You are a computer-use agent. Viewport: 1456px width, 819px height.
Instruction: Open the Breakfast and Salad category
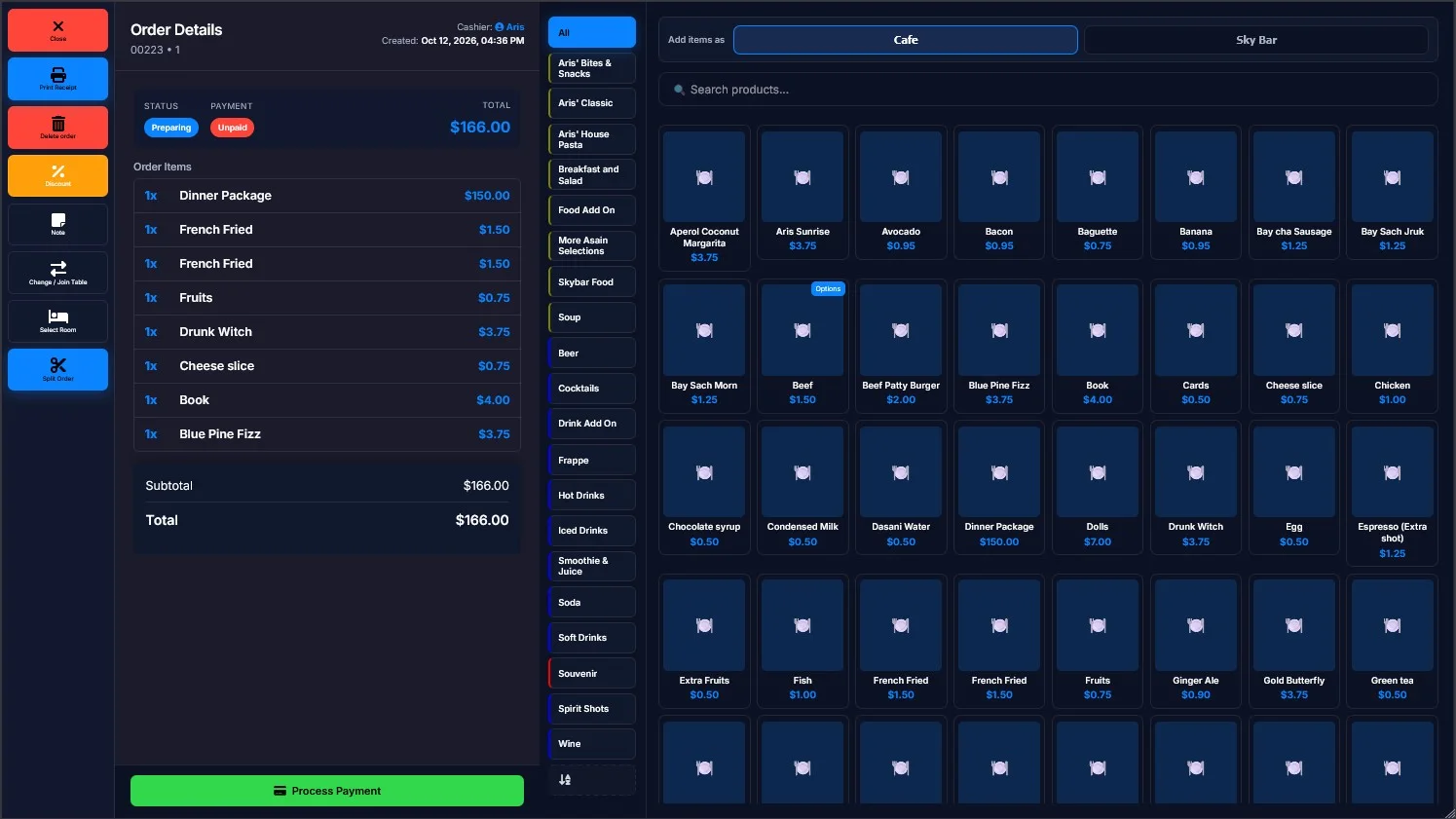592,174
